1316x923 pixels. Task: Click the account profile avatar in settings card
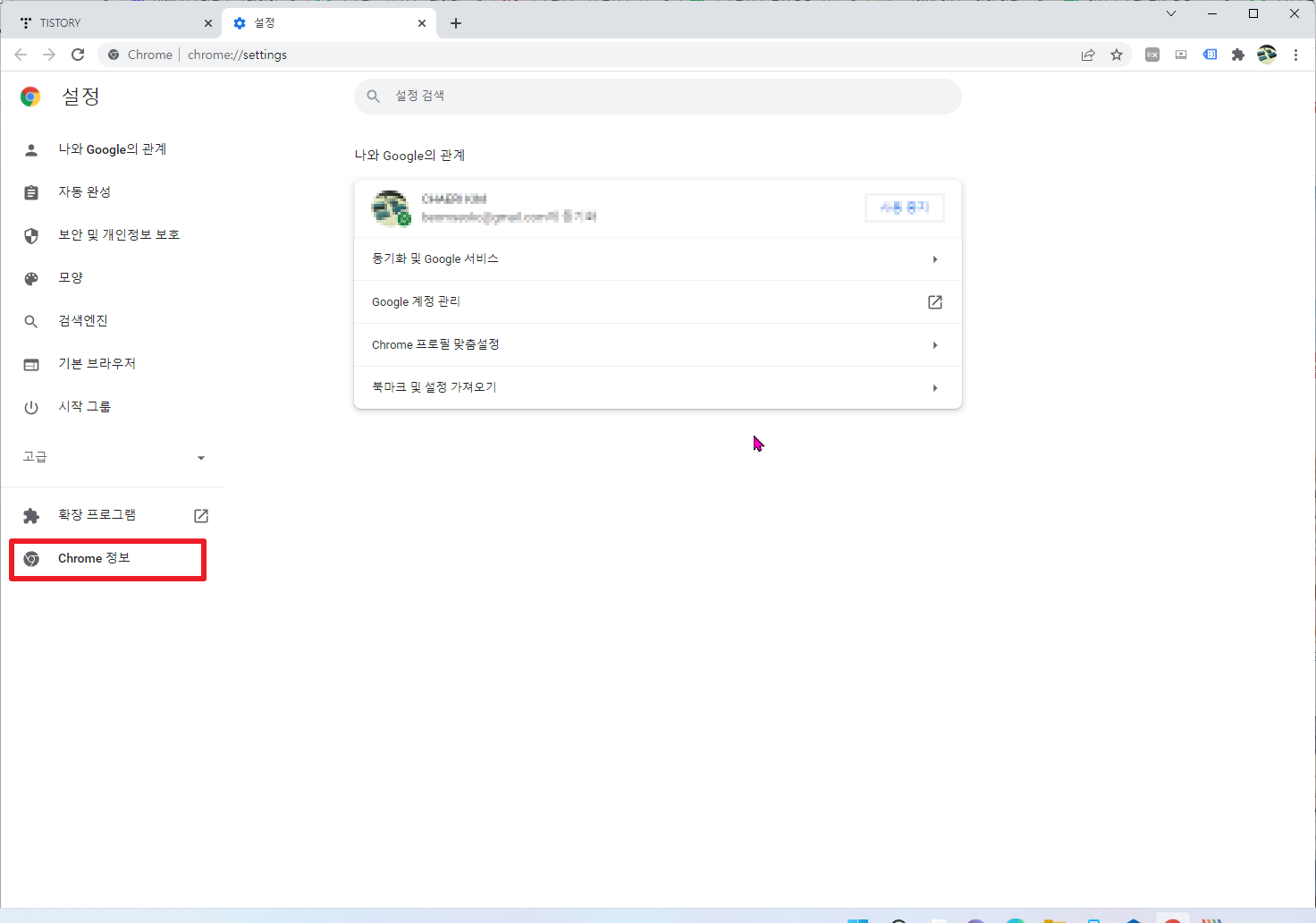pos(391,208)
